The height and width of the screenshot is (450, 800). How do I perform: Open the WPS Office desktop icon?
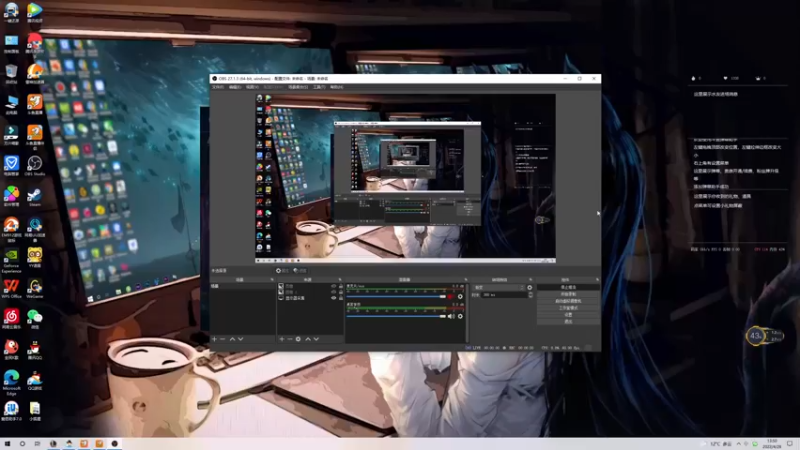[11, 289]
